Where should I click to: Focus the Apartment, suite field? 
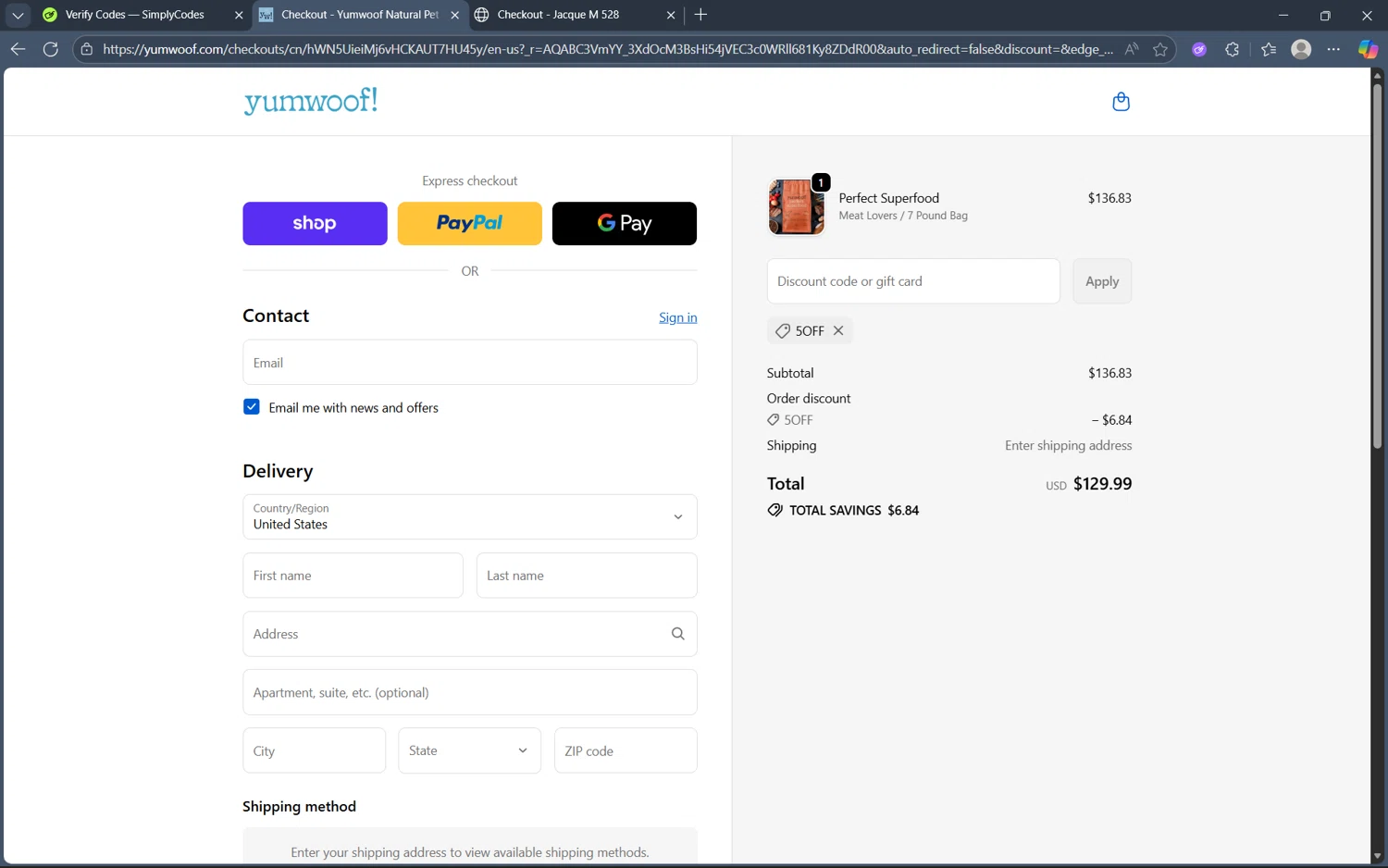click(x=470, y=692)
